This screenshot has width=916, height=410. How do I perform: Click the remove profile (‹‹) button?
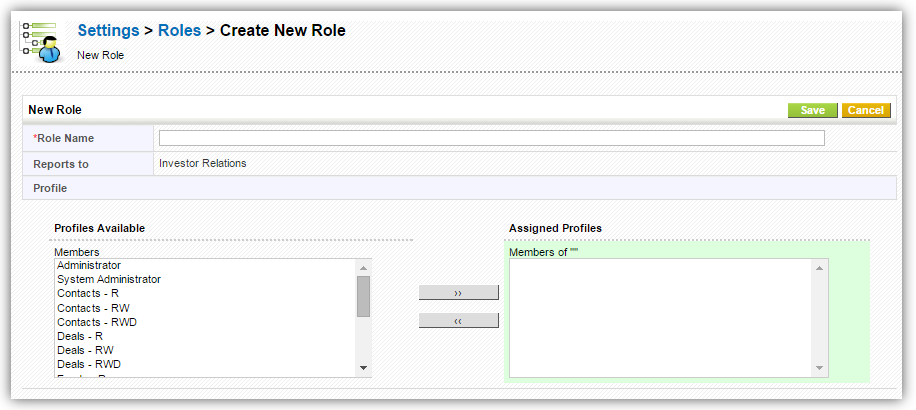(458, 321)
